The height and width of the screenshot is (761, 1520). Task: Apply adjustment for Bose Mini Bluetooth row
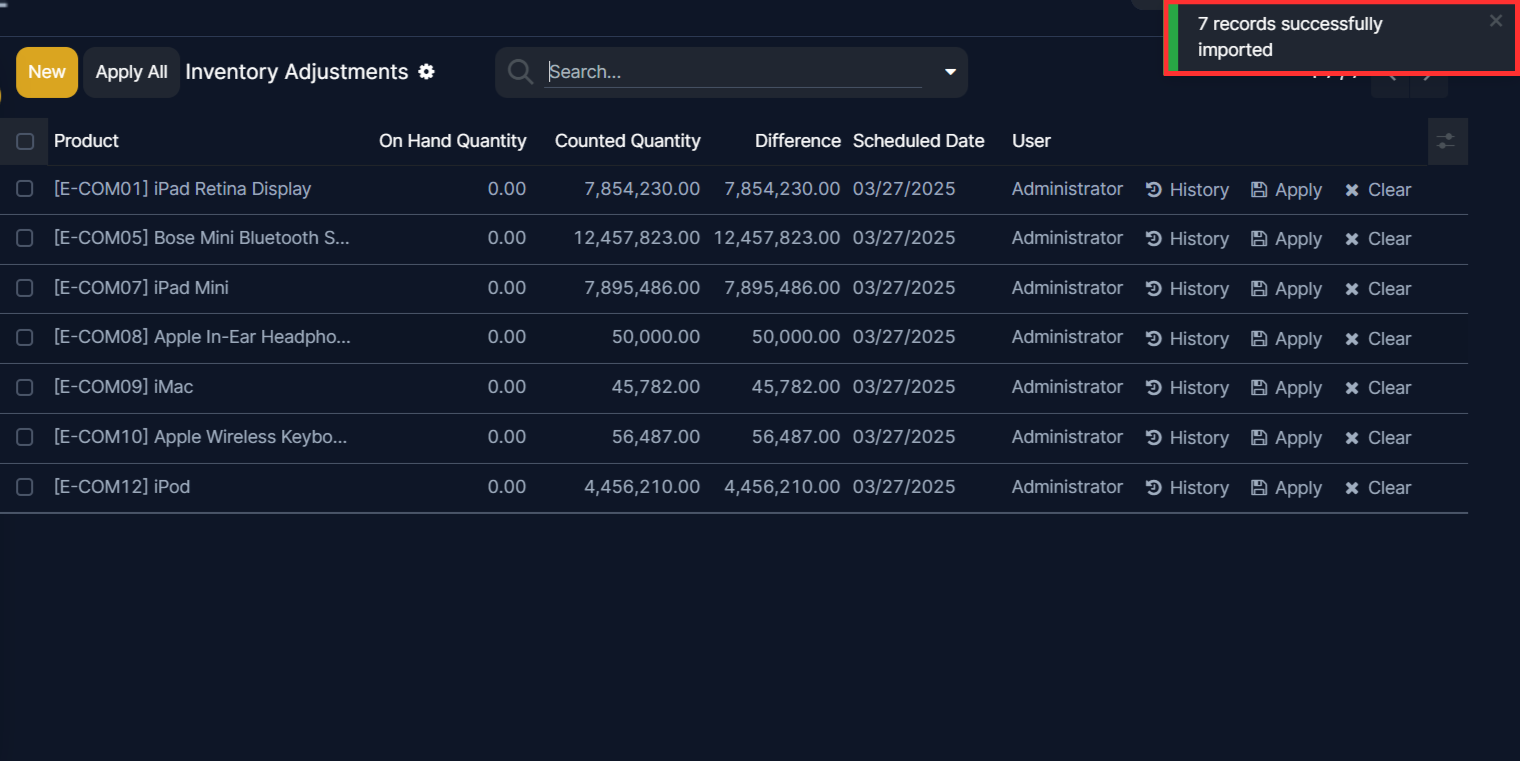pyautogui.click(x=1287, y=239)
